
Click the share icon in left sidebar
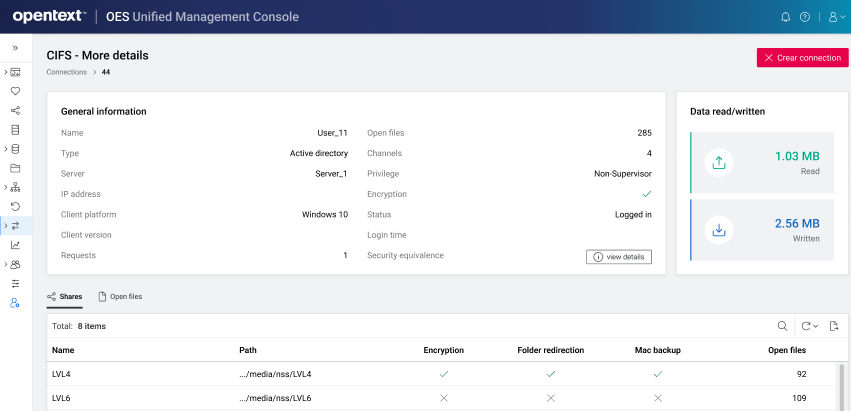[15, 110]
